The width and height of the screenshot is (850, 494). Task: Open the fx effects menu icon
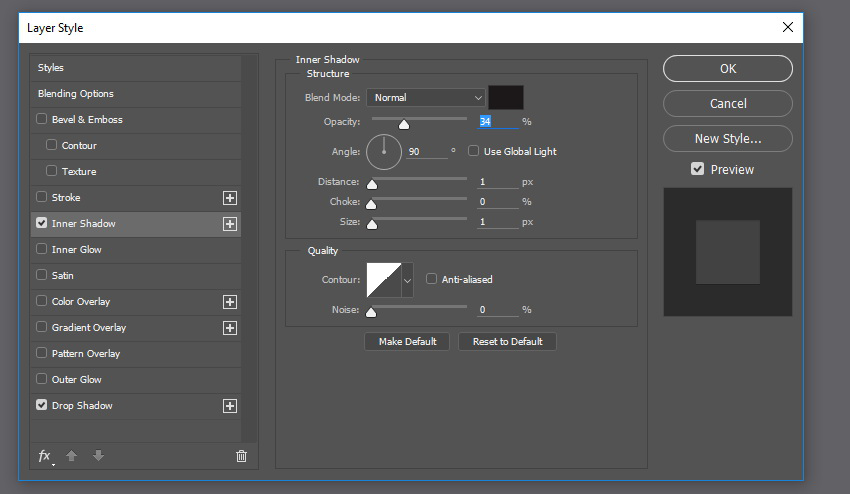tap(46, 456)
